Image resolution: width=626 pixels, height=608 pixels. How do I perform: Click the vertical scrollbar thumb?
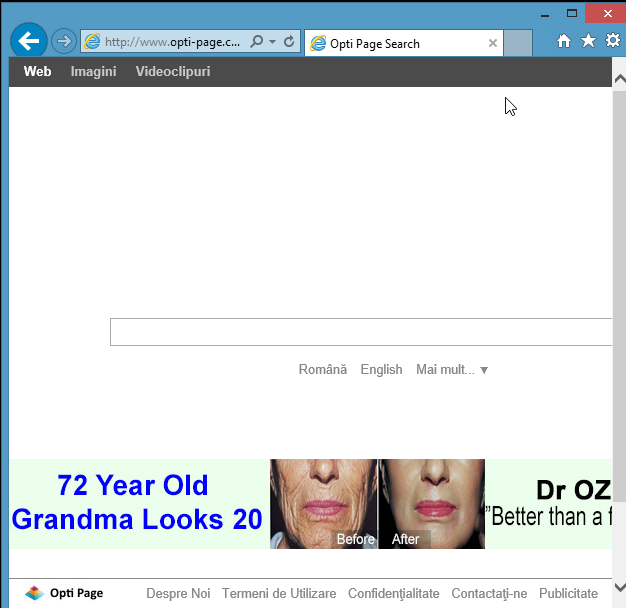click(x=619, y=296)
